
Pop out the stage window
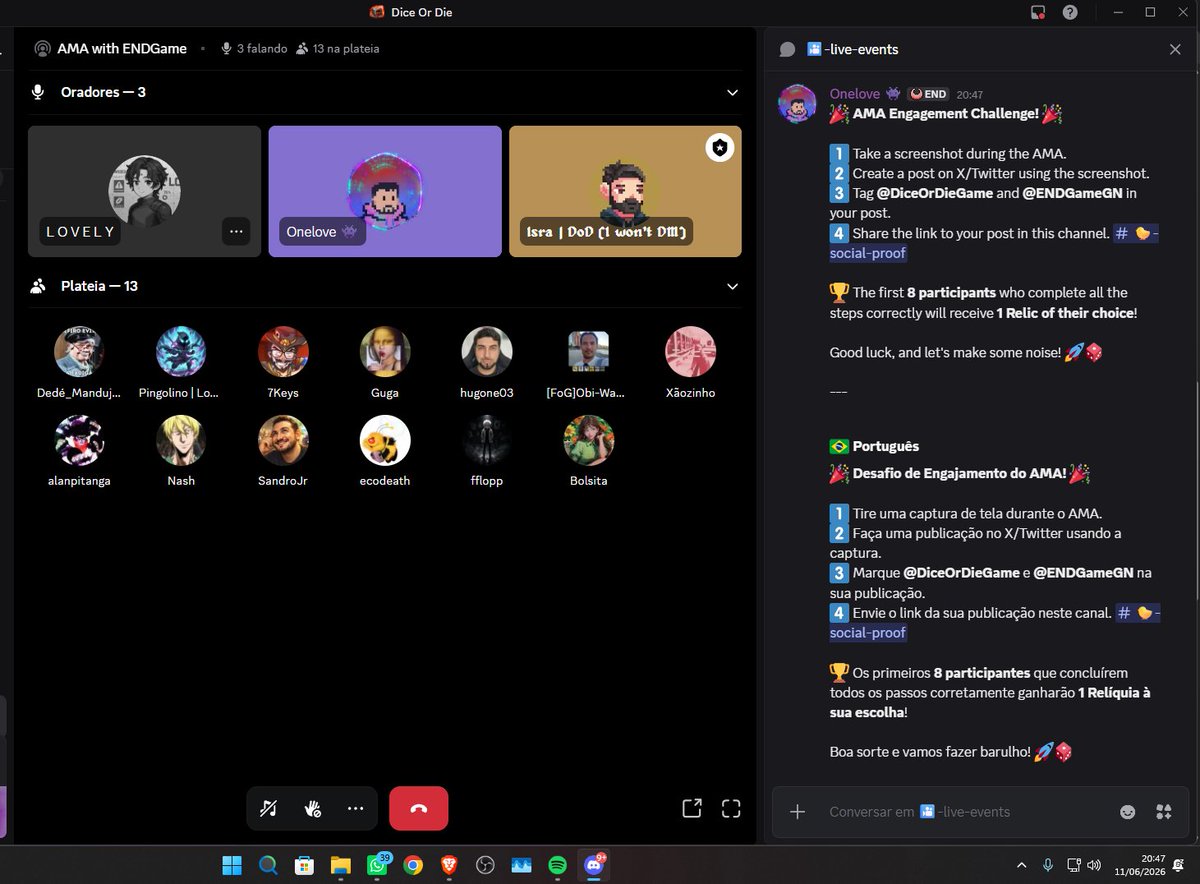pos(691,808)
